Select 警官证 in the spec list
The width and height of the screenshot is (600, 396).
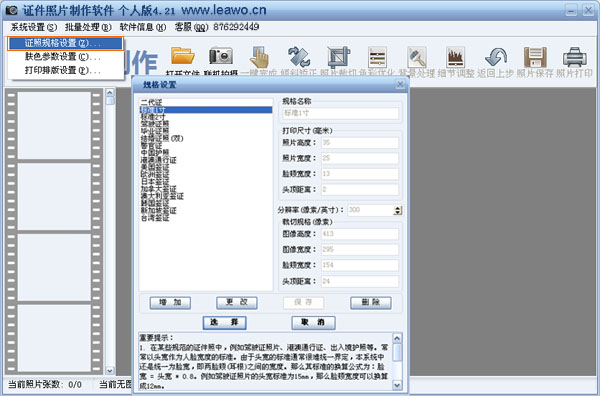(x=206, y=146)
